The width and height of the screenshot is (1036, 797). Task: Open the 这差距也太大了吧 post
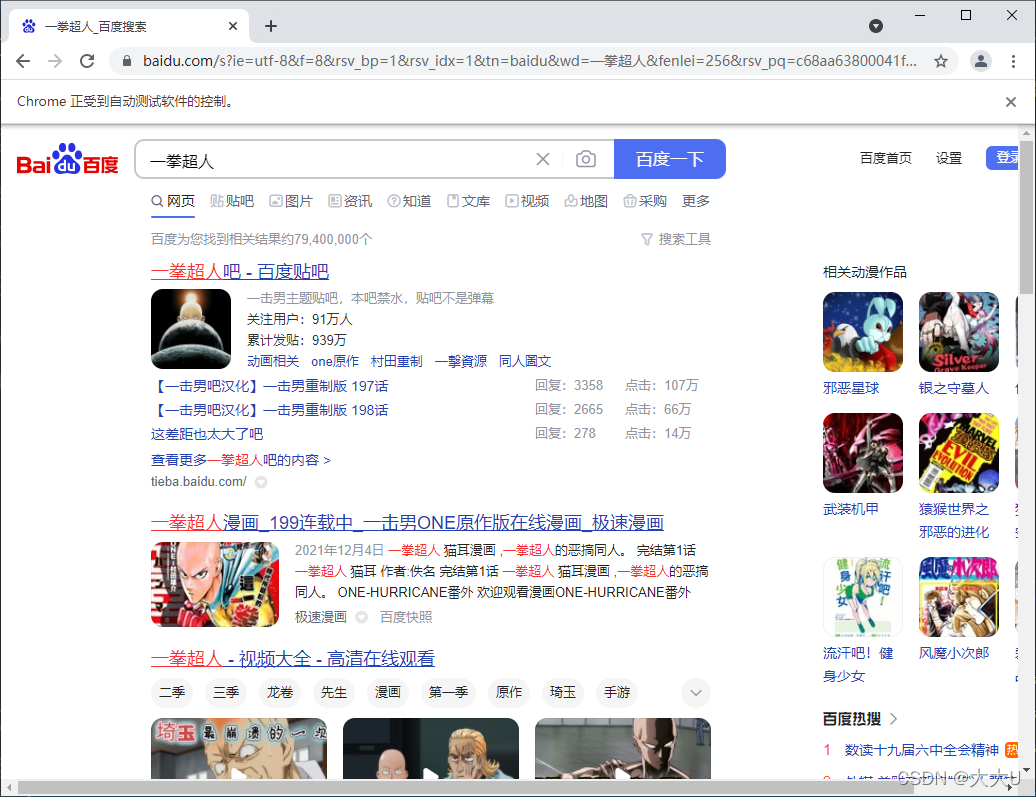(x=207, y=434)
